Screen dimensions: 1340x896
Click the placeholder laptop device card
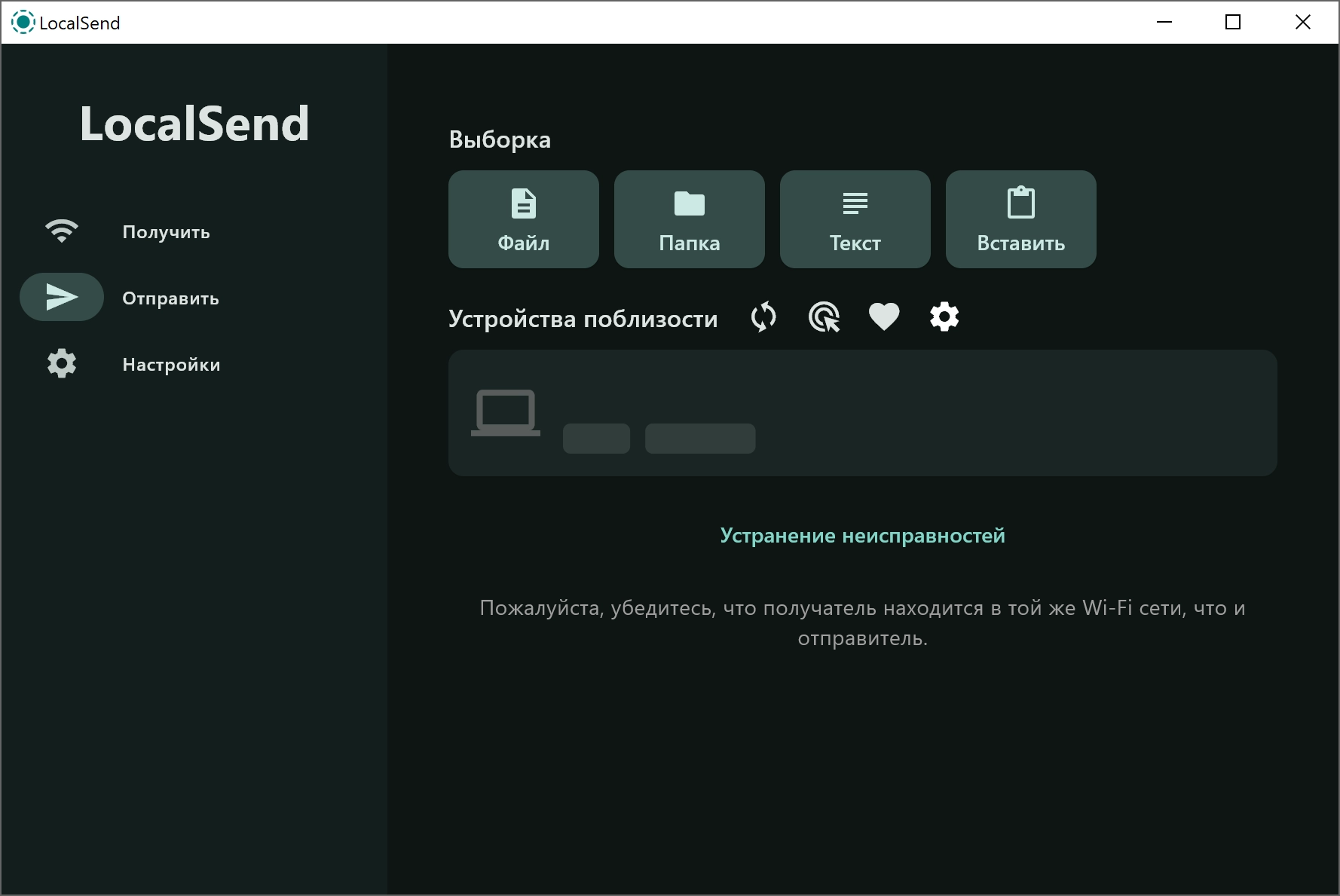coord(862,413)
